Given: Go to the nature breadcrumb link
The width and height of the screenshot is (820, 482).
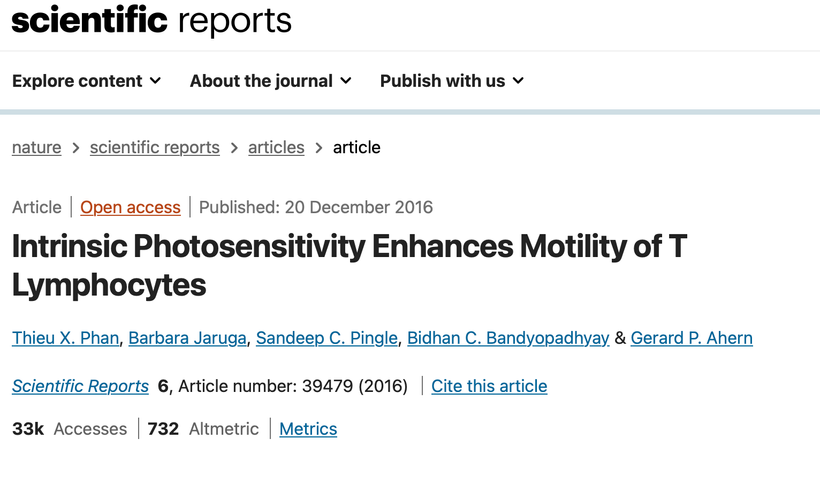Looking at the screenshot, I should 36,147.
